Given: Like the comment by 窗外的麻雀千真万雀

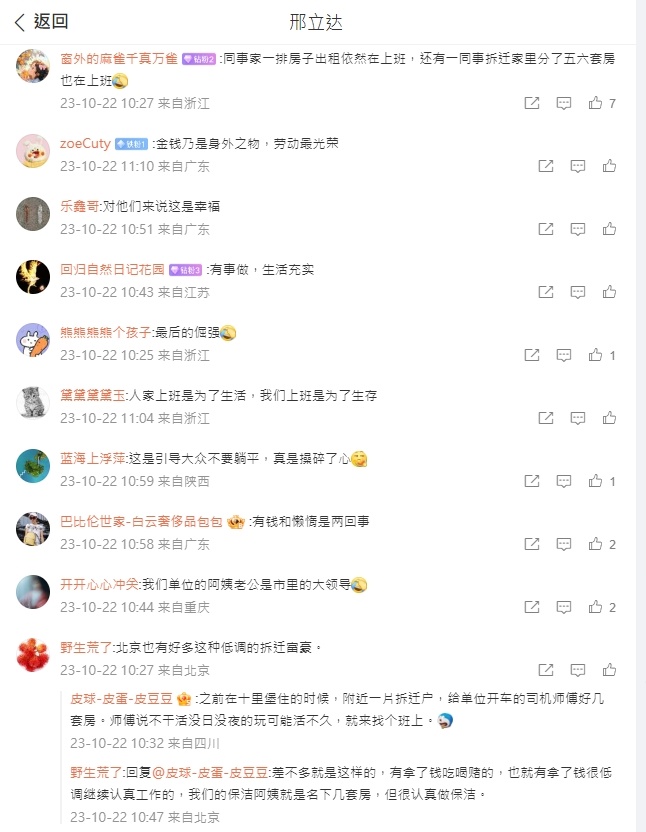Looking at the screenshot, I should pos(596,103).
